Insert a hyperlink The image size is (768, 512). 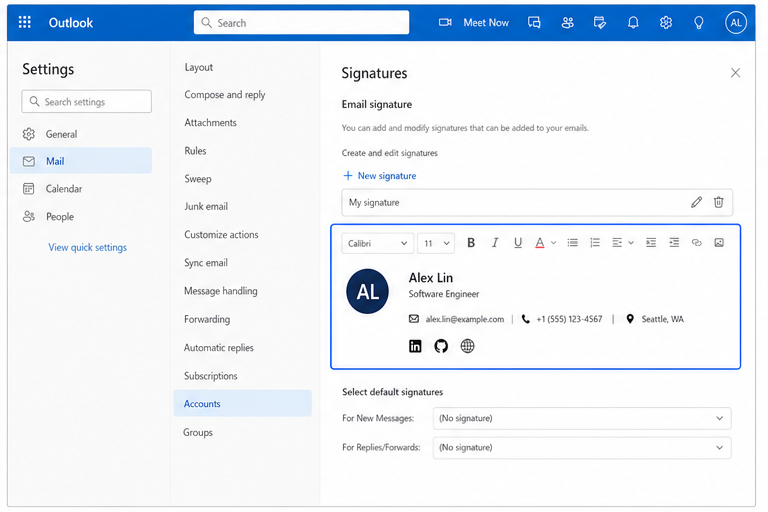point(696,243)
